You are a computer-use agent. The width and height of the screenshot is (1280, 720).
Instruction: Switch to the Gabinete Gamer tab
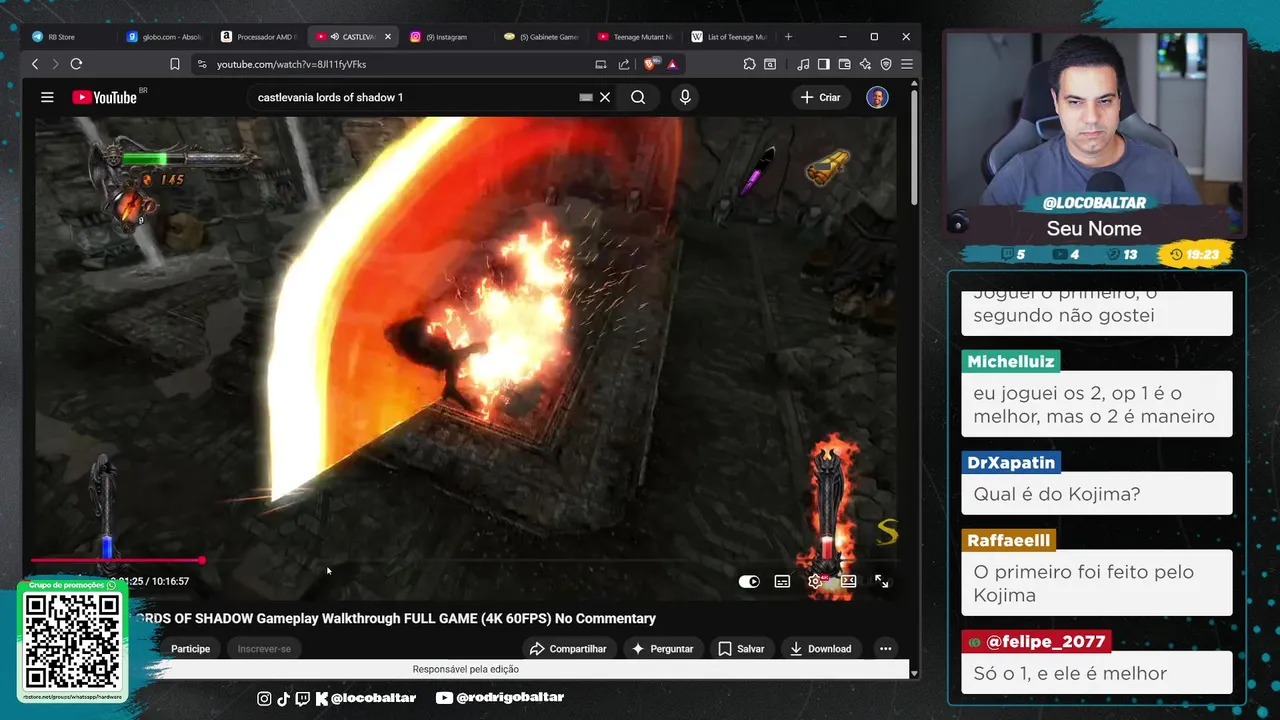tap(542, 37)
